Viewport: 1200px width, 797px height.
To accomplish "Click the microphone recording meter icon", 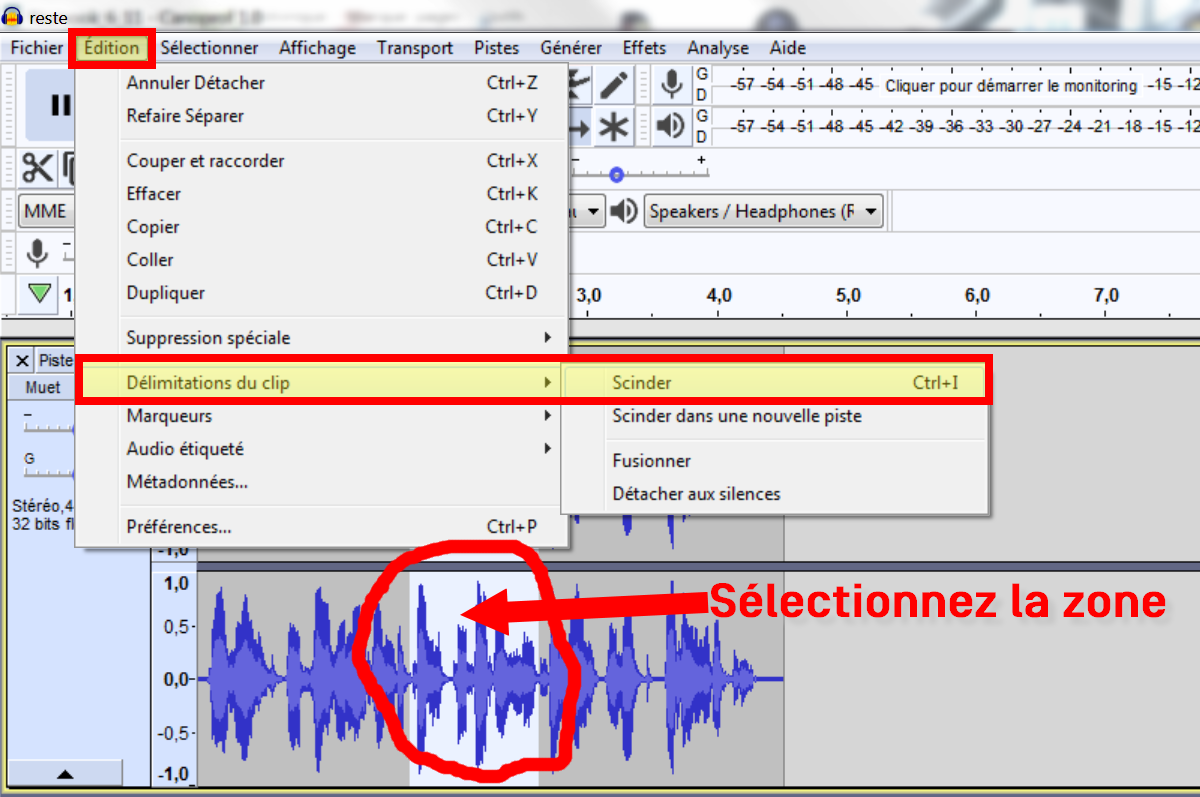I will 670,85.
